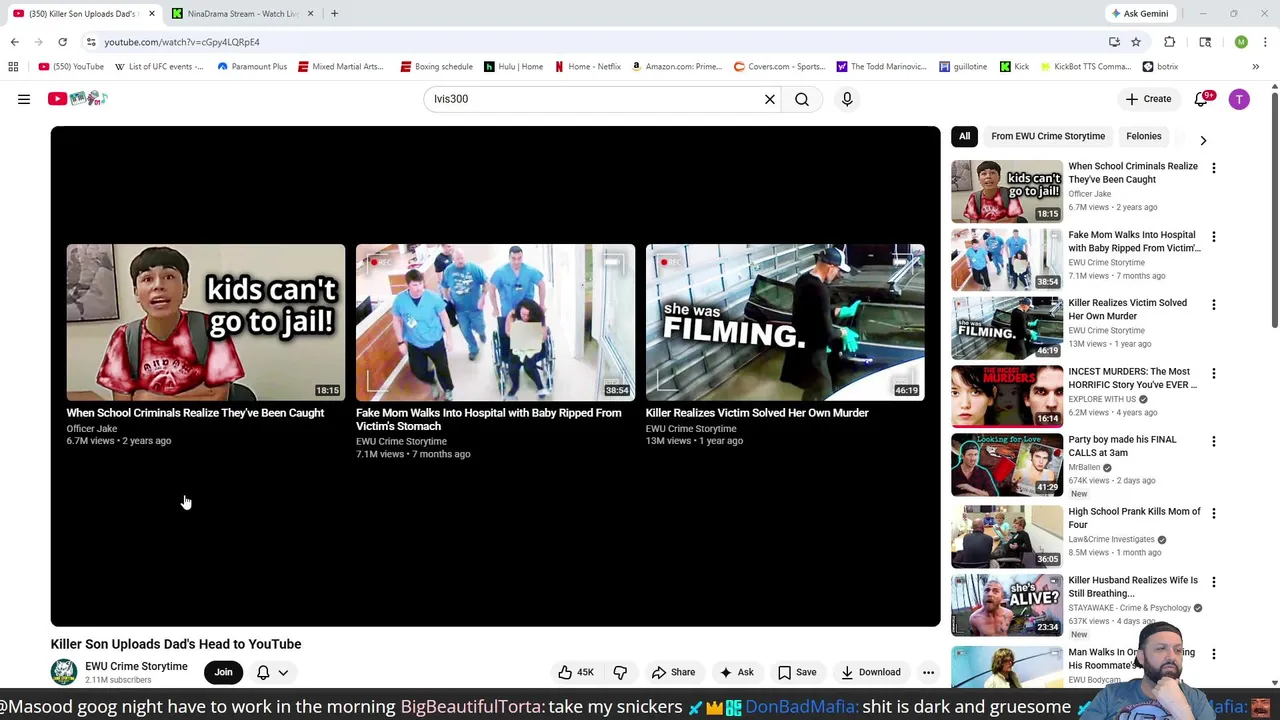This screenshot has width=1280, height=720.
Task: Open EWU Crime Storytime channel name link
Action: click(136, 666)
